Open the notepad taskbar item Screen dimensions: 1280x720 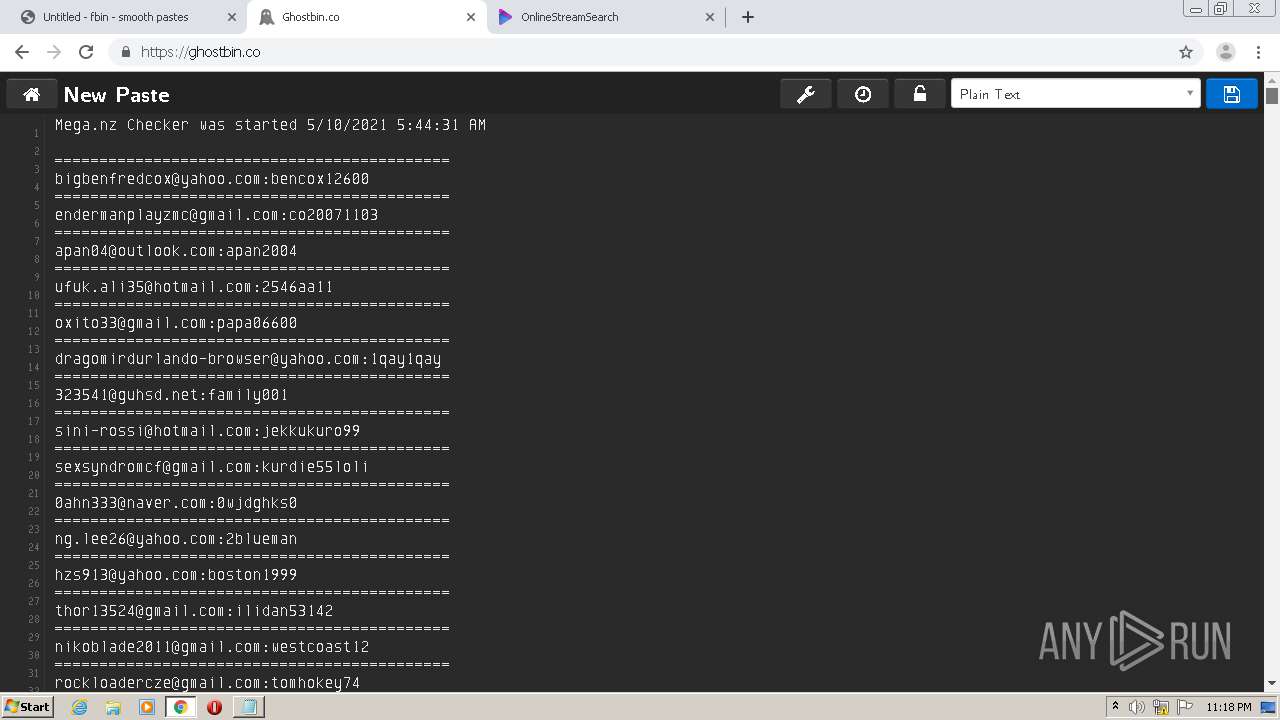point(248,707)
